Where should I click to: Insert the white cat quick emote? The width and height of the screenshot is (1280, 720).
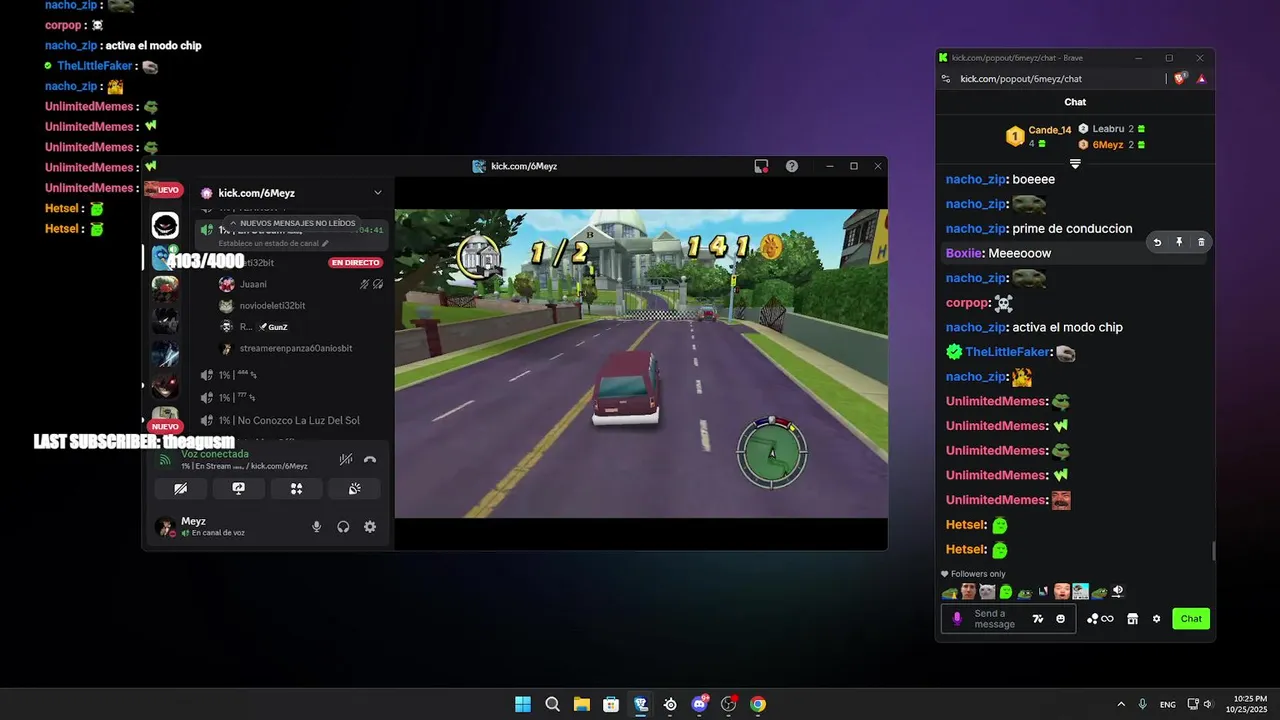987,592
